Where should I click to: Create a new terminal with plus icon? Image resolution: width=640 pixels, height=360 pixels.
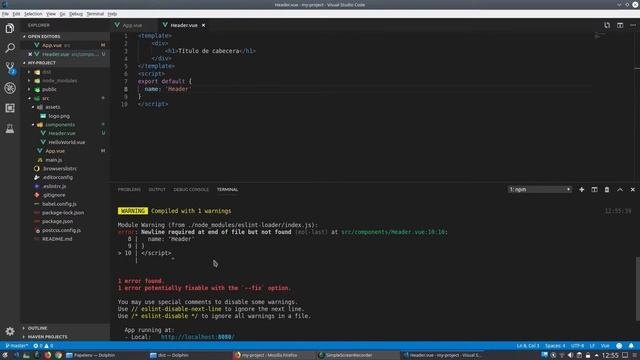click(582, 189)
